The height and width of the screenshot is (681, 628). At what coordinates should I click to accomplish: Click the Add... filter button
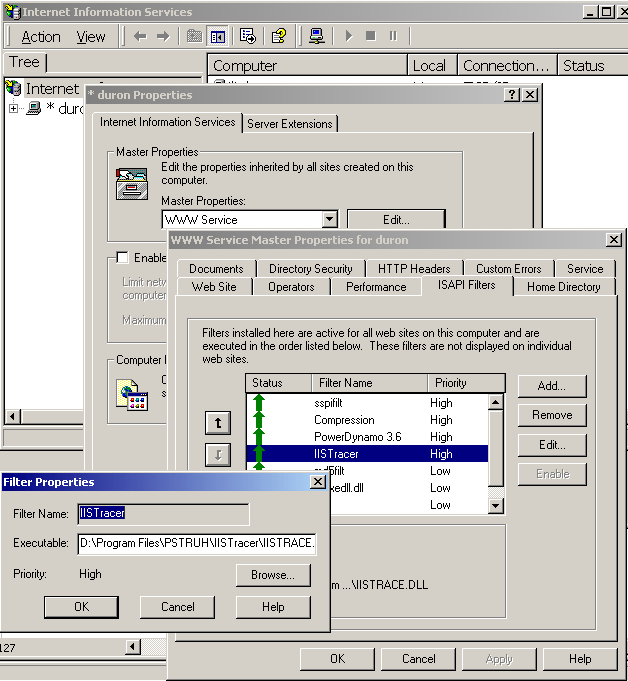552,386
